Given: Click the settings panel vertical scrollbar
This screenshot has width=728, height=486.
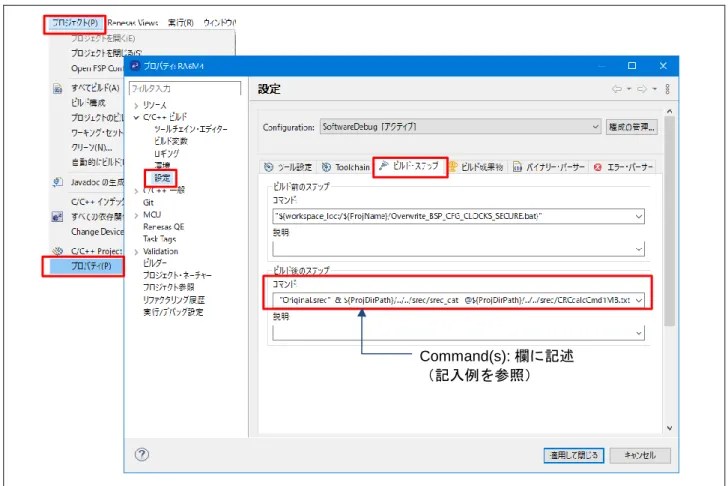Looking at the screenshot, I should [x=669, y=221].
